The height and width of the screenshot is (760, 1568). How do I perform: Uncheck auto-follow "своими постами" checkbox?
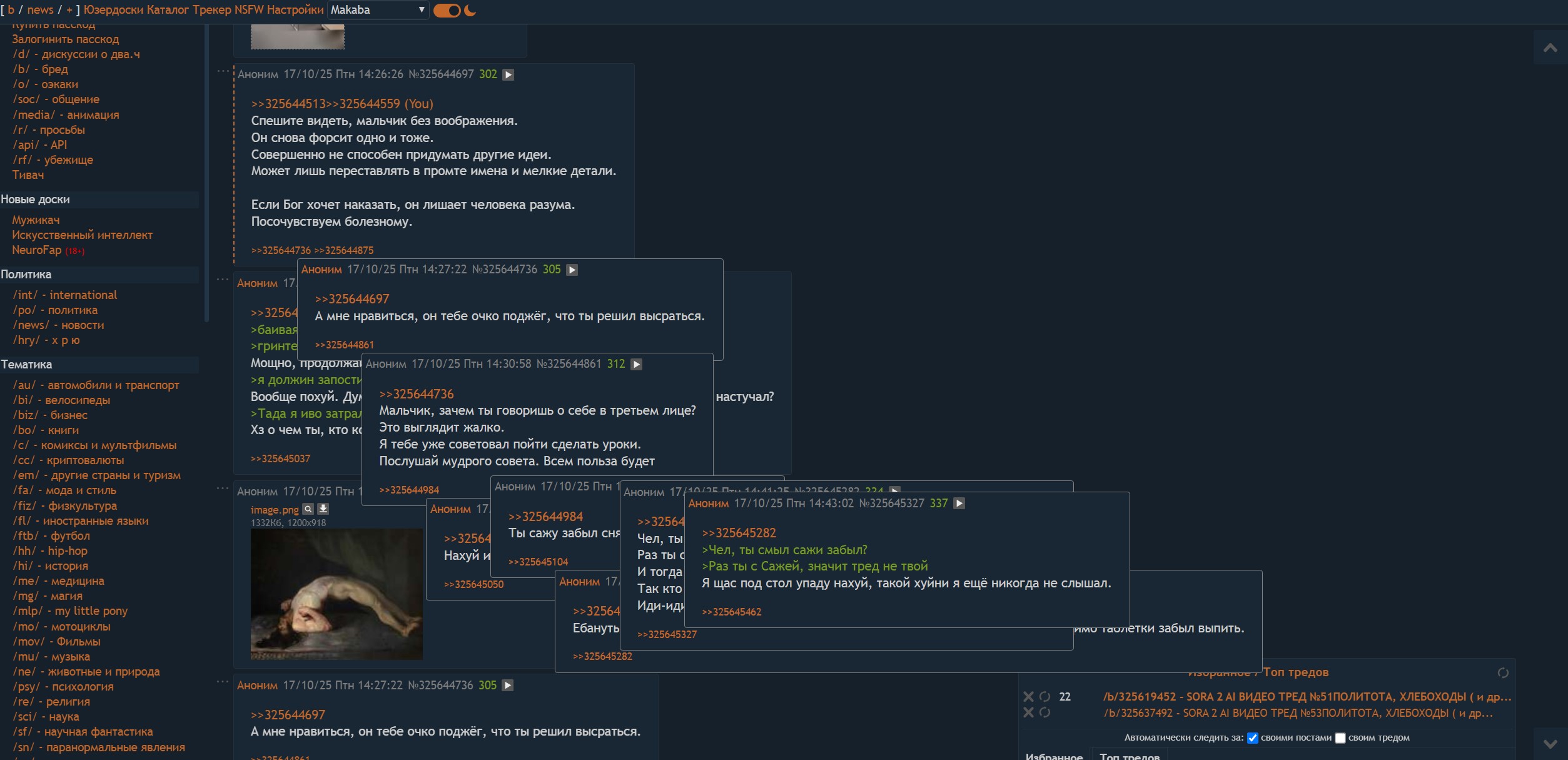1253,738
